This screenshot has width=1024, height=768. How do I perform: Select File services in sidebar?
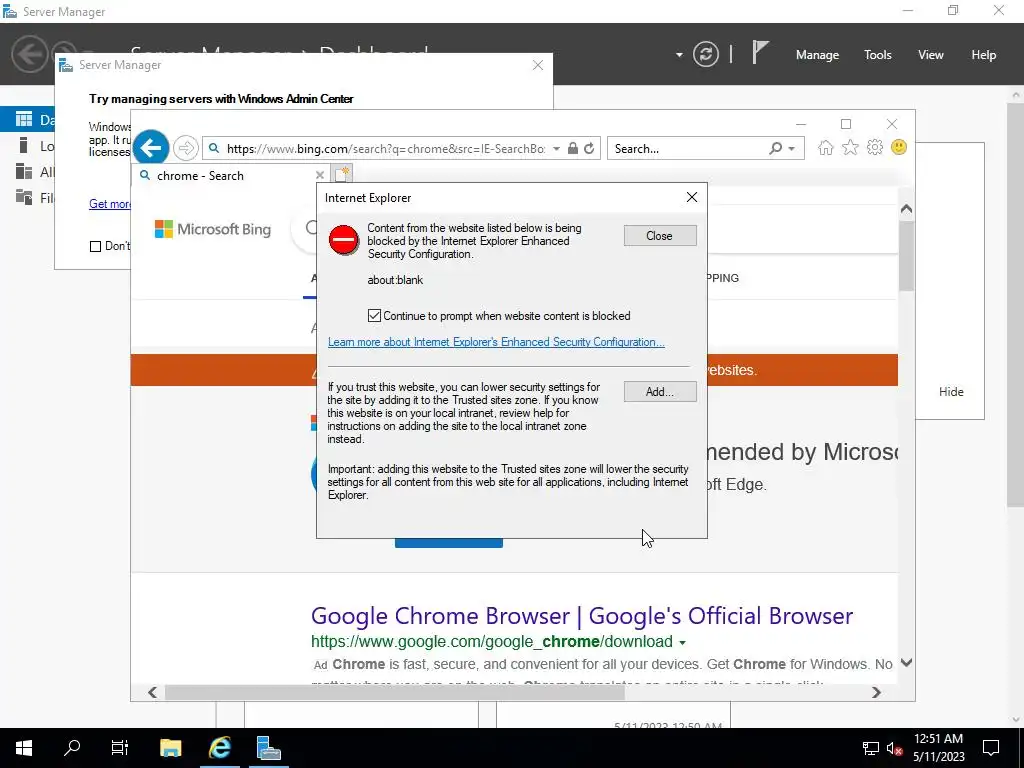(x=35, y=197)
